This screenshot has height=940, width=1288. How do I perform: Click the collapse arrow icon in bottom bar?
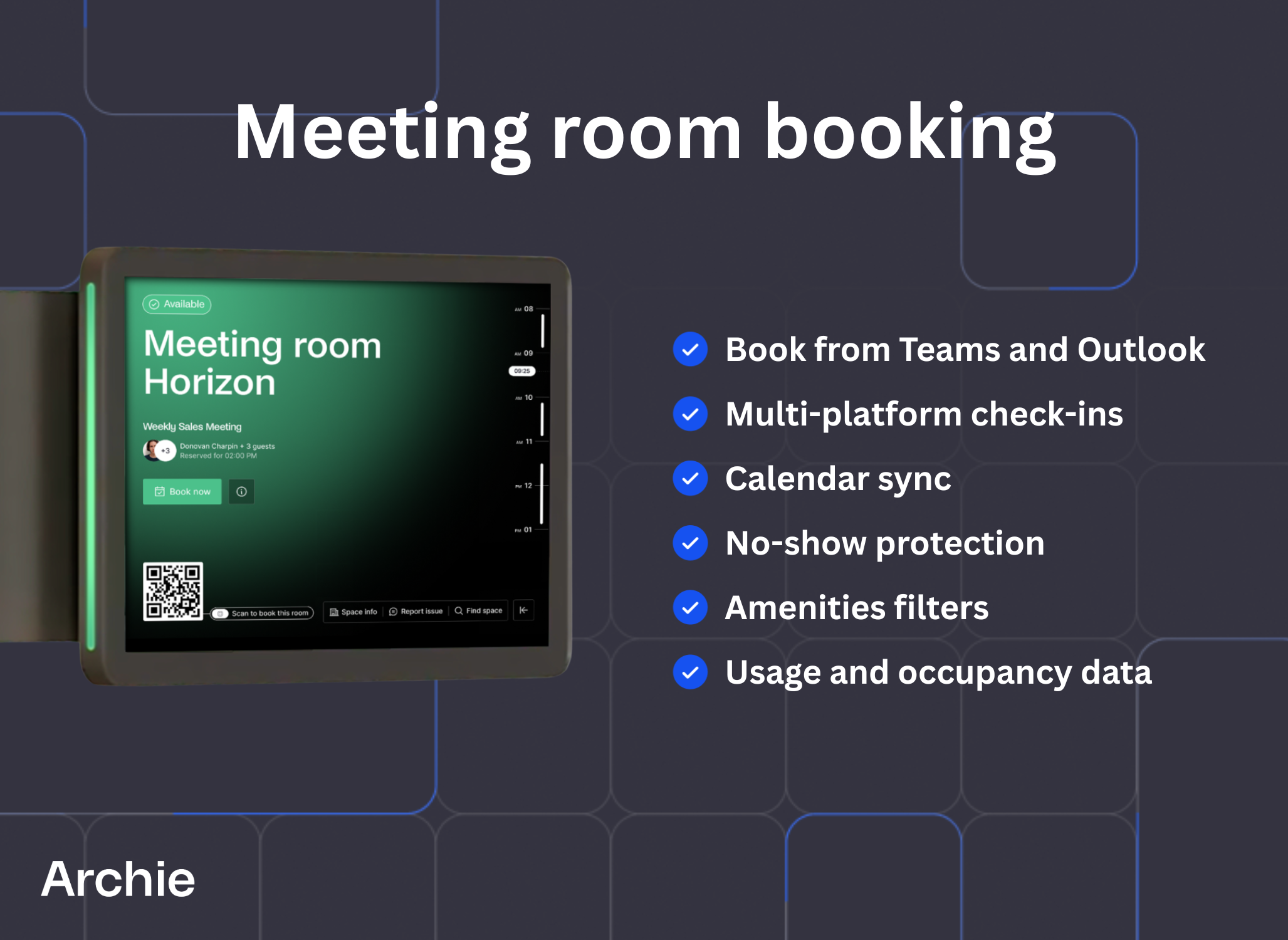tap(523, 610)
